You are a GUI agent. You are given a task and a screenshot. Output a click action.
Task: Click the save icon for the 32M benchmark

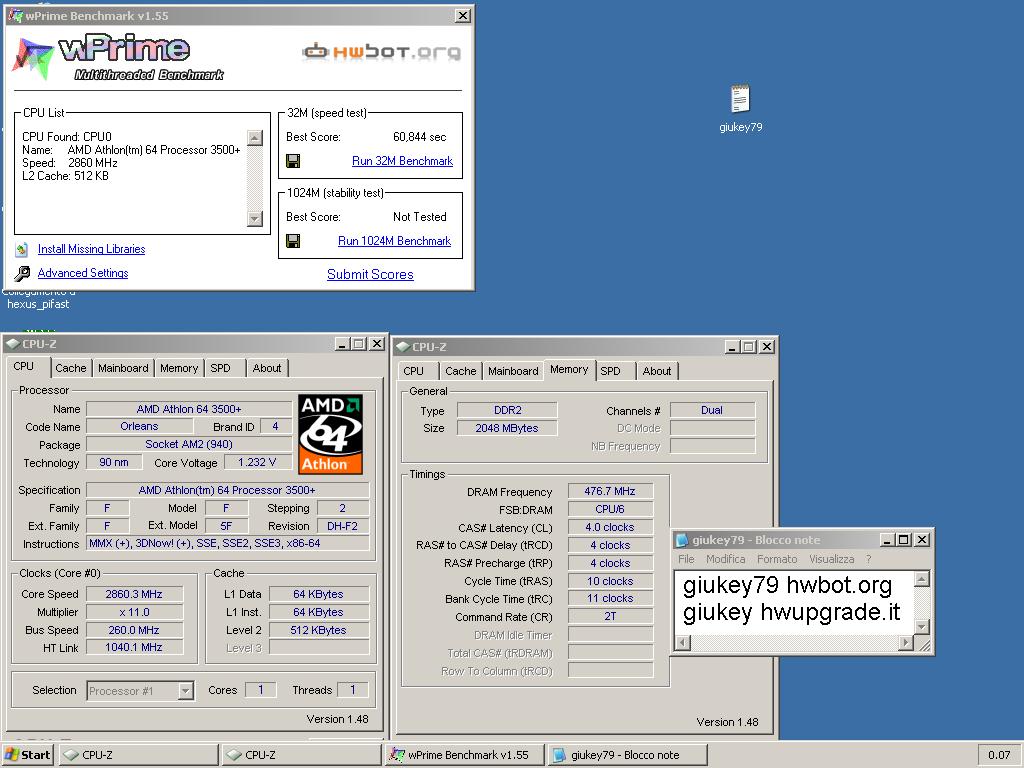tap(293, 161)
